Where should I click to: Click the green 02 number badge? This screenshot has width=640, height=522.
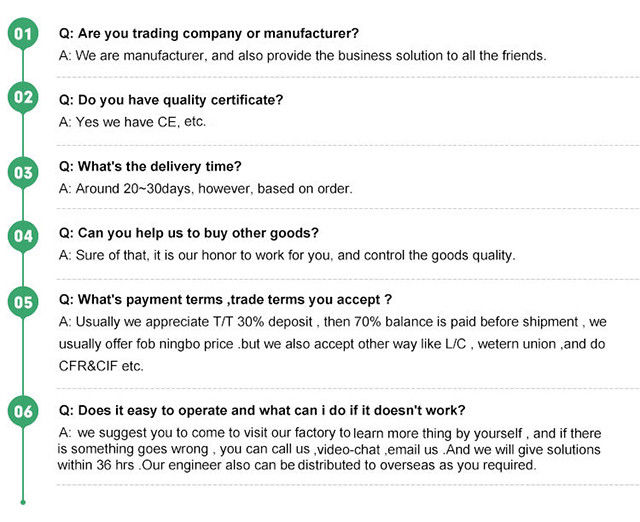pos(22,98)
